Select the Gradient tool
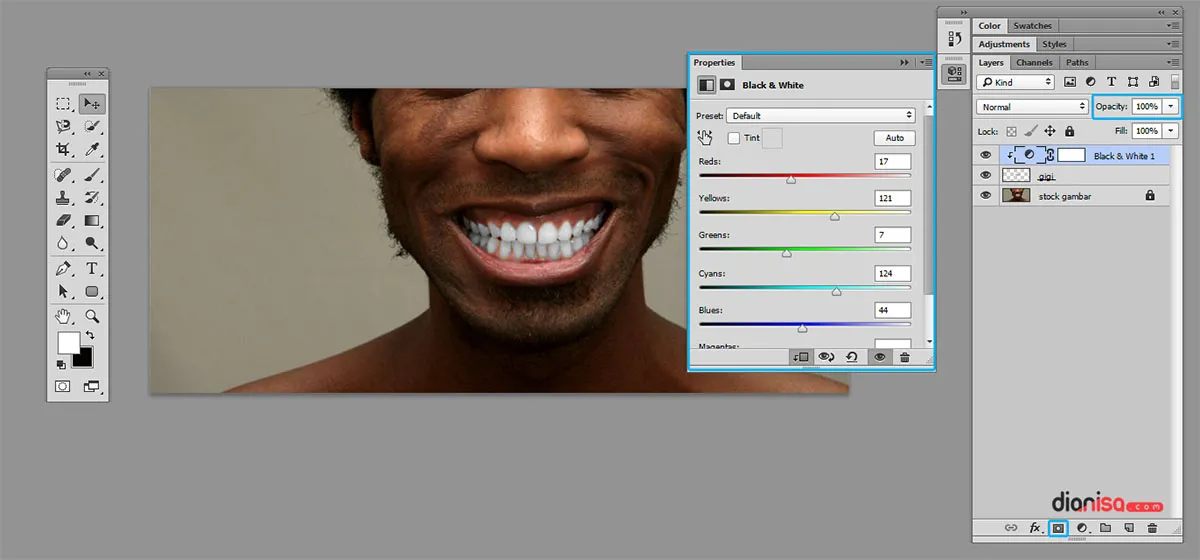Viewport: 1200px width, 560px height. tap(92, 220)
